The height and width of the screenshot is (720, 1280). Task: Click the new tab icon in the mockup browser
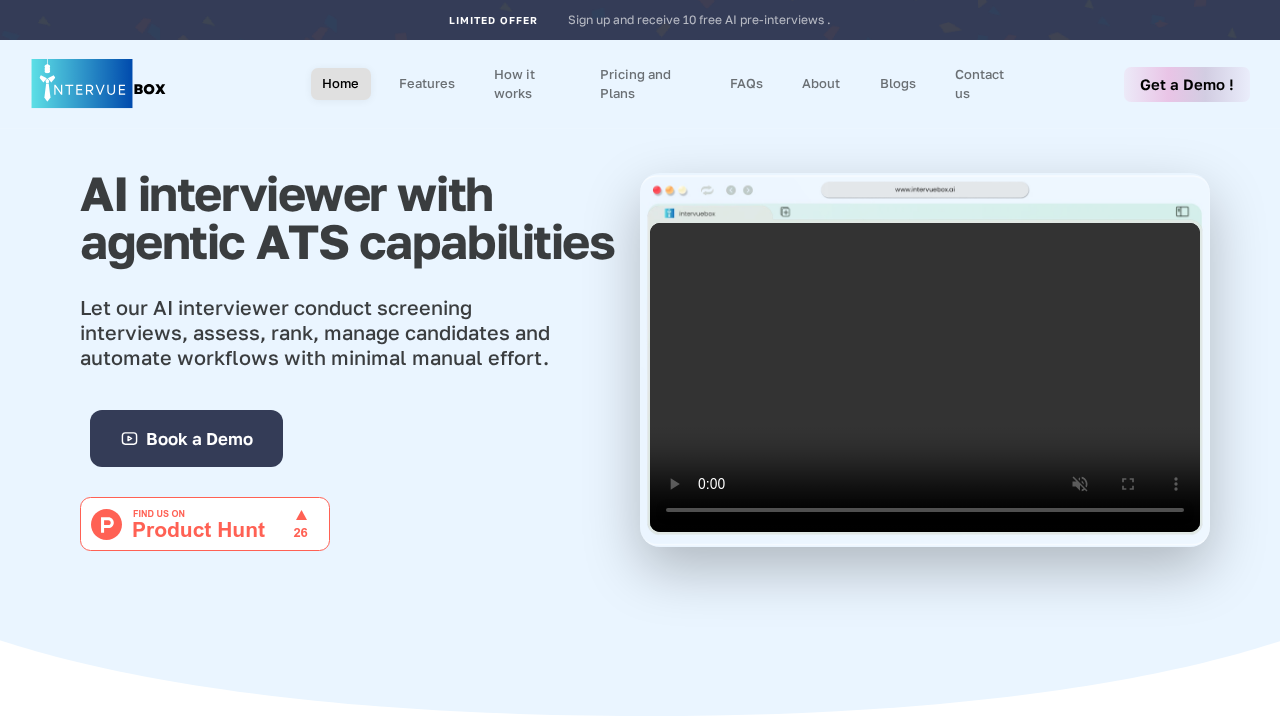pyautogui.click(x=785, y=212)
